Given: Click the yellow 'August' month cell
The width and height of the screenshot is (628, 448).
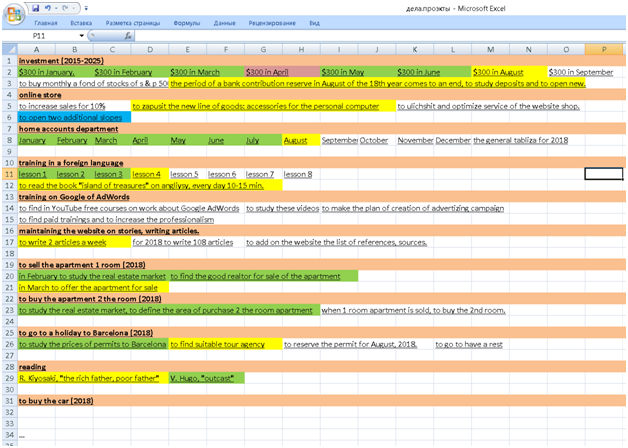Looking at the screenshot, I should coord(301,140).
